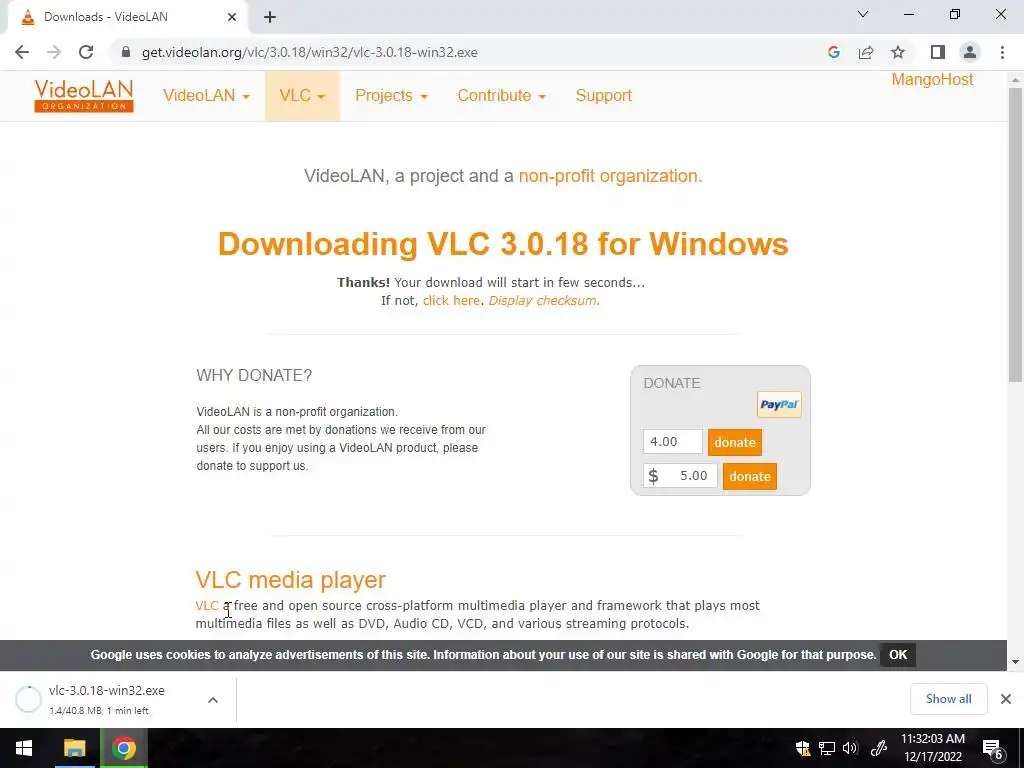
Task: Accept cookies with the OK button
Action: click(x=898, y=654)
